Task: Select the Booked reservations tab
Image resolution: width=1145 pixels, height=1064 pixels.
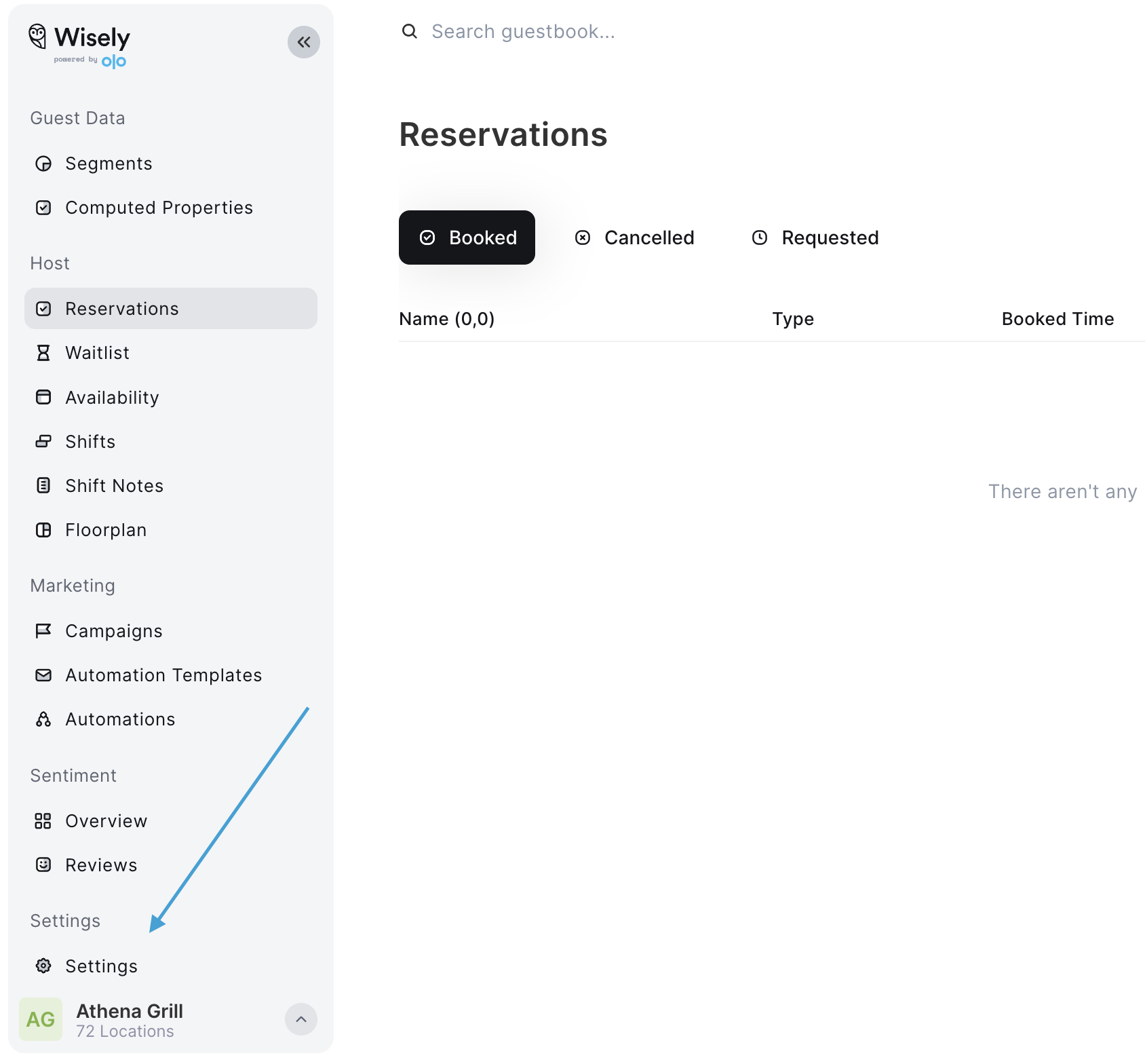Action: click(467, 237)
